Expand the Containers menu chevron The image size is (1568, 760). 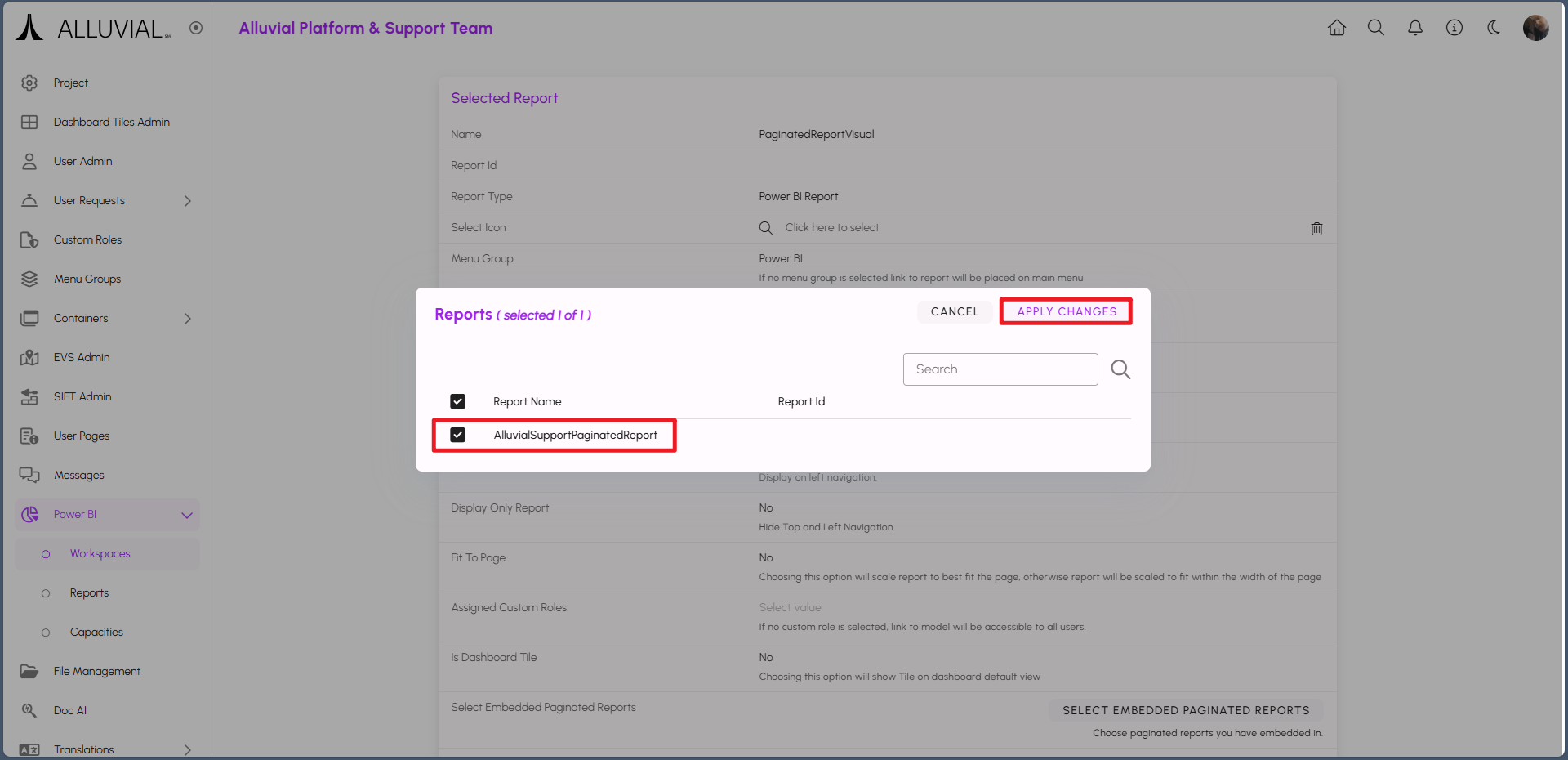click(x=188, y=319)
